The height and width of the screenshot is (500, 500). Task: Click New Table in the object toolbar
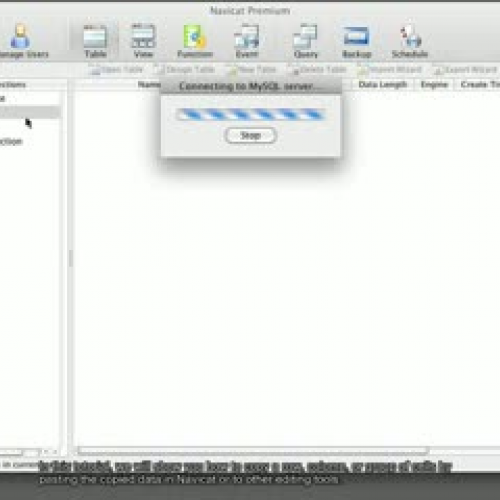(x=252, y=70)
